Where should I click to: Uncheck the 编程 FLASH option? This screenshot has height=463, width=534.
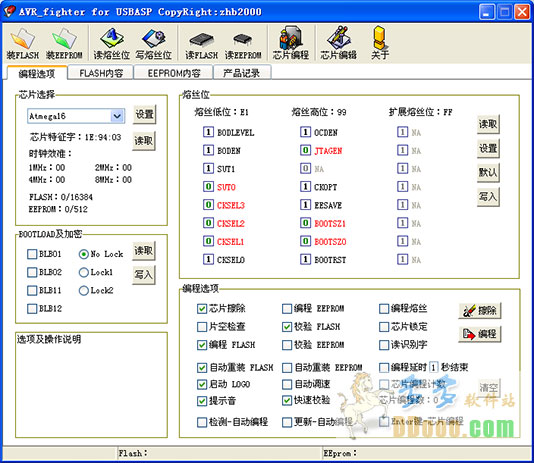tap(202, 345)
